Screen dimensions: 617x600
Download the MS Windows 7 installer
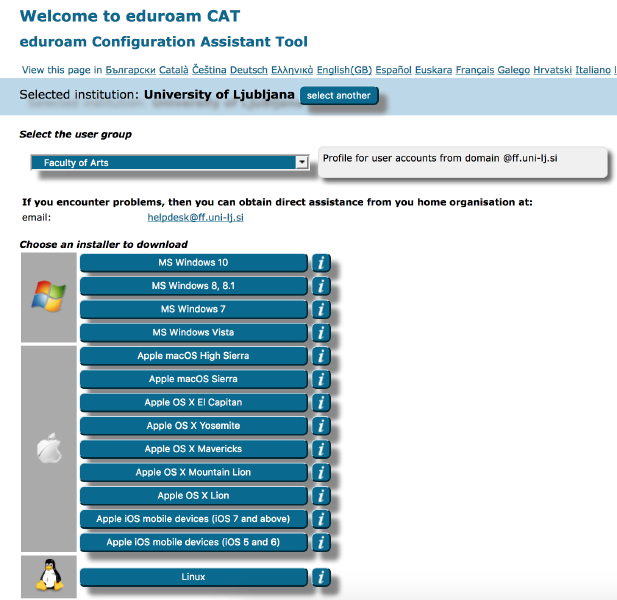(193, 309)
